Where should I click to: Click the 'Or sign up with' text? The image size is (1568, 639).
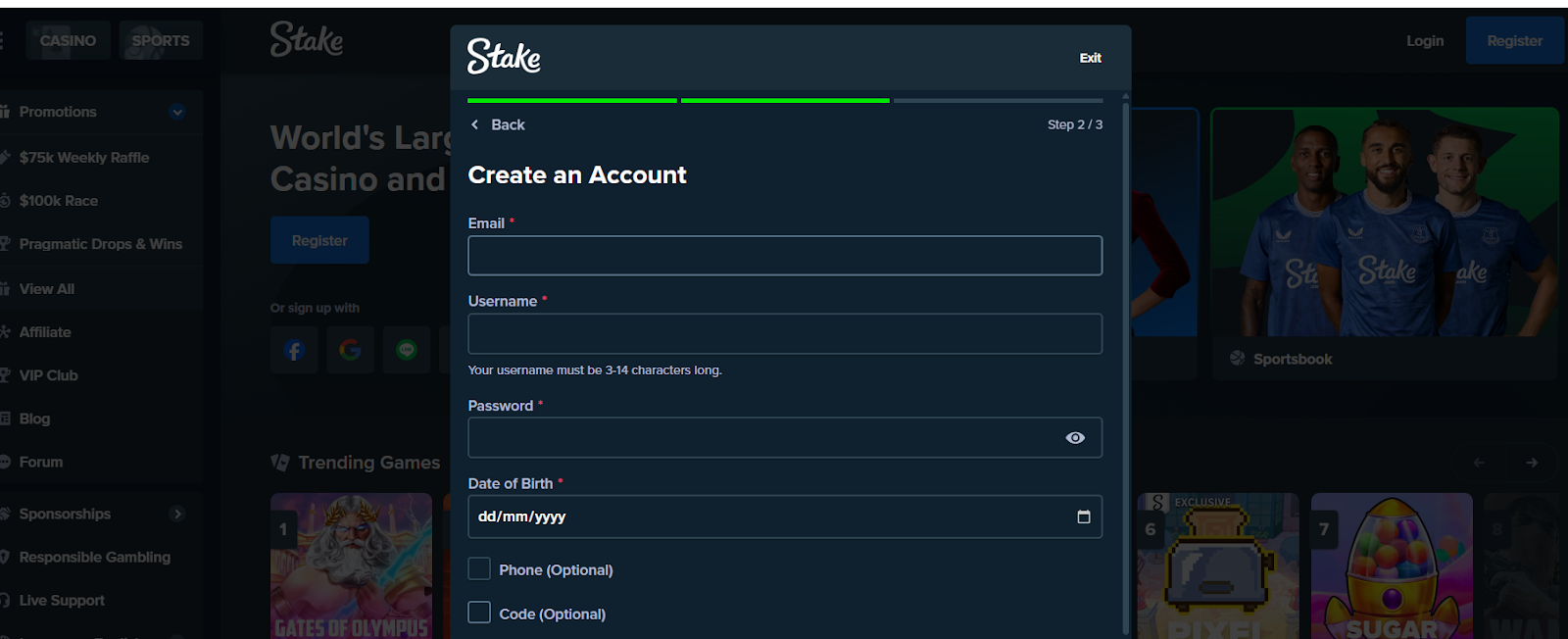pyautogui.click(x=315, y=308)
